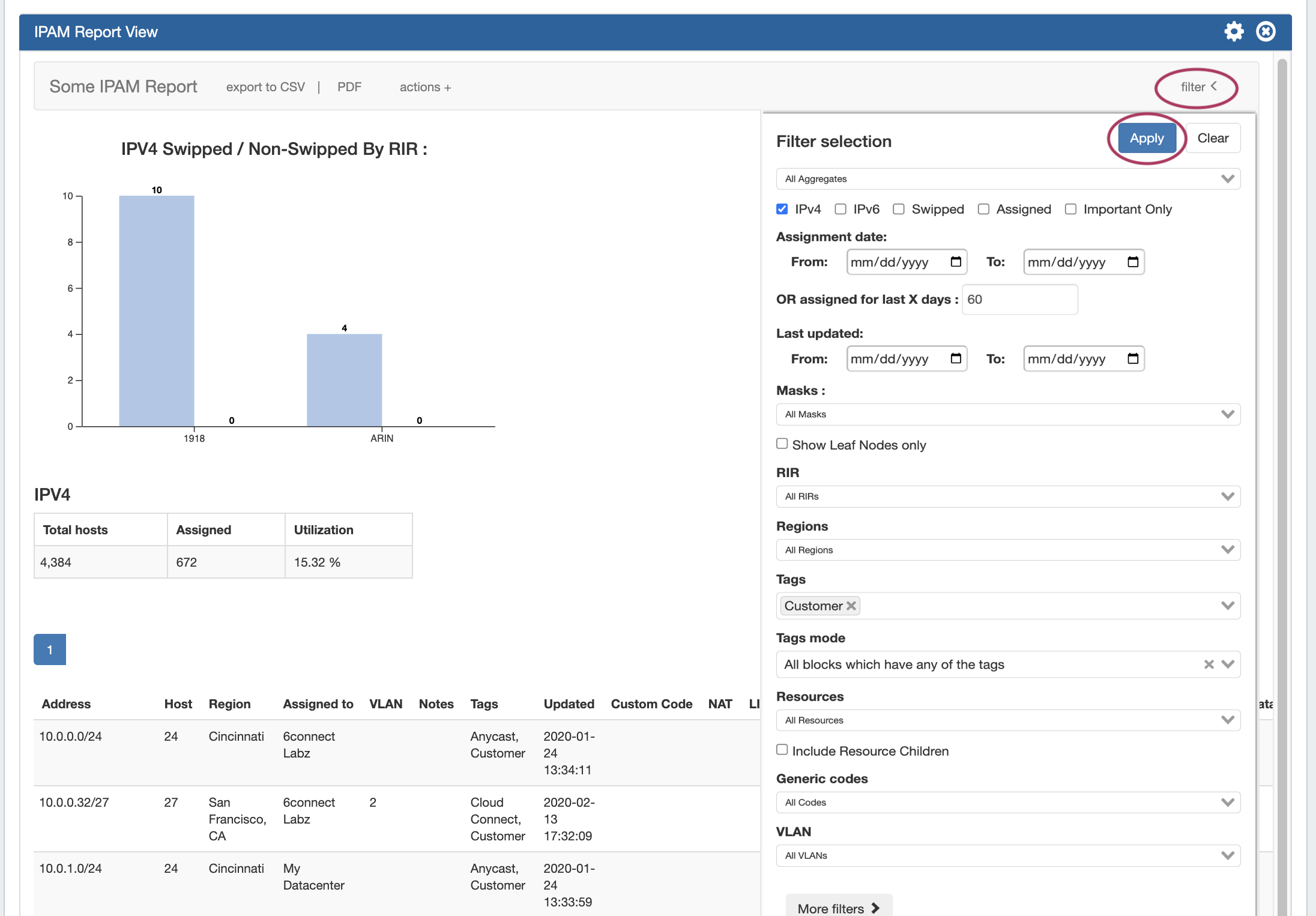Screen dimensions: 1316x916
Task: Open calendar for Assignment date To
Action: click(x=1133, y=262)
